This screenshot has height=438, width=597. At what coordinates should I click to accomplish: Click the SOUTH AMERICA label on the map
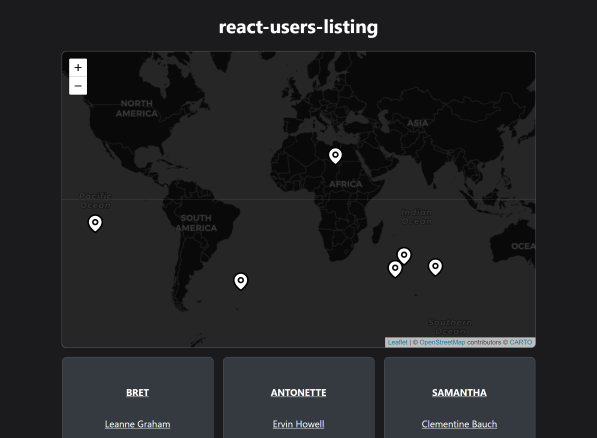tap(196, 223)
